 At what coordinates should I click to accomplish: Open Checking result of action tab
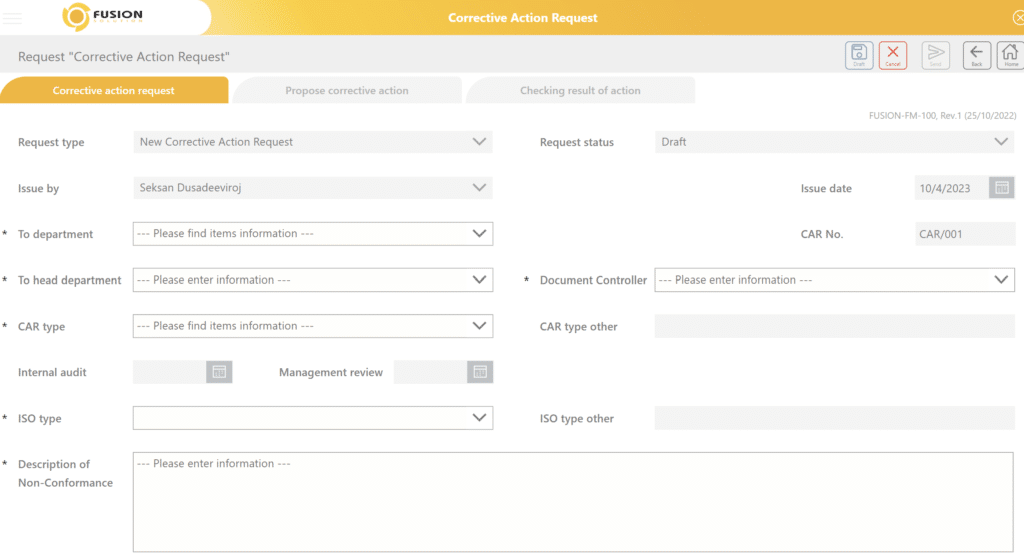click(x=580, y=90)
